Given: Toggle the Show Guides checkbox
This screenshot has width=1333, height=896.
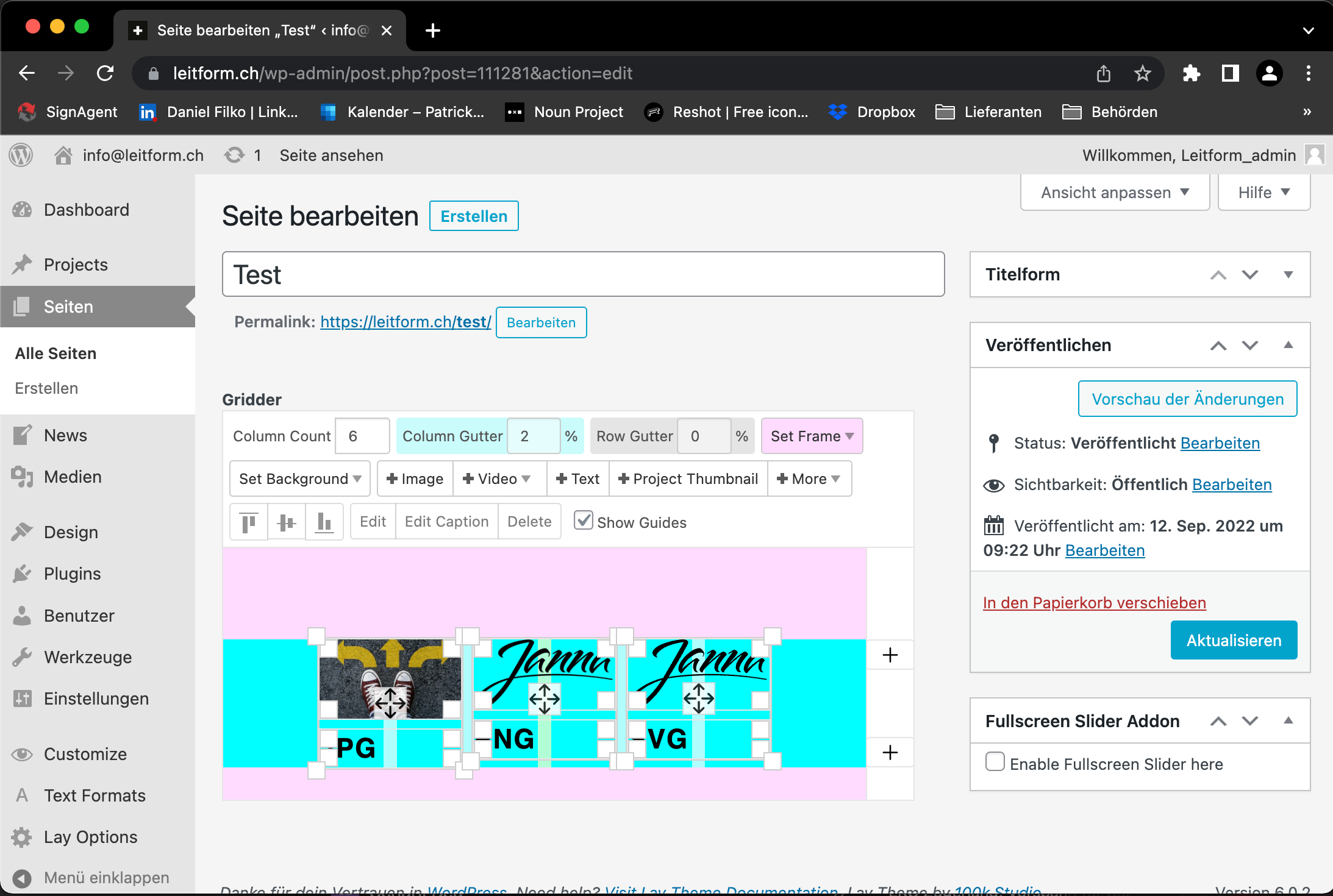Looking at the screenshot, I should (x=583, y=521).
